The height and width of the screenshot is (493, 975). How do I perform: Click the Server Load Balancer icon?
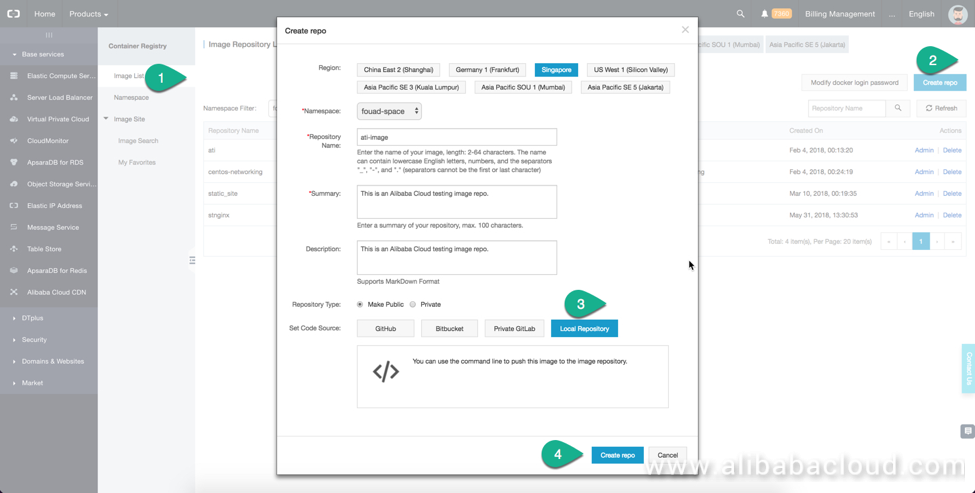click(x=14, y=98)
